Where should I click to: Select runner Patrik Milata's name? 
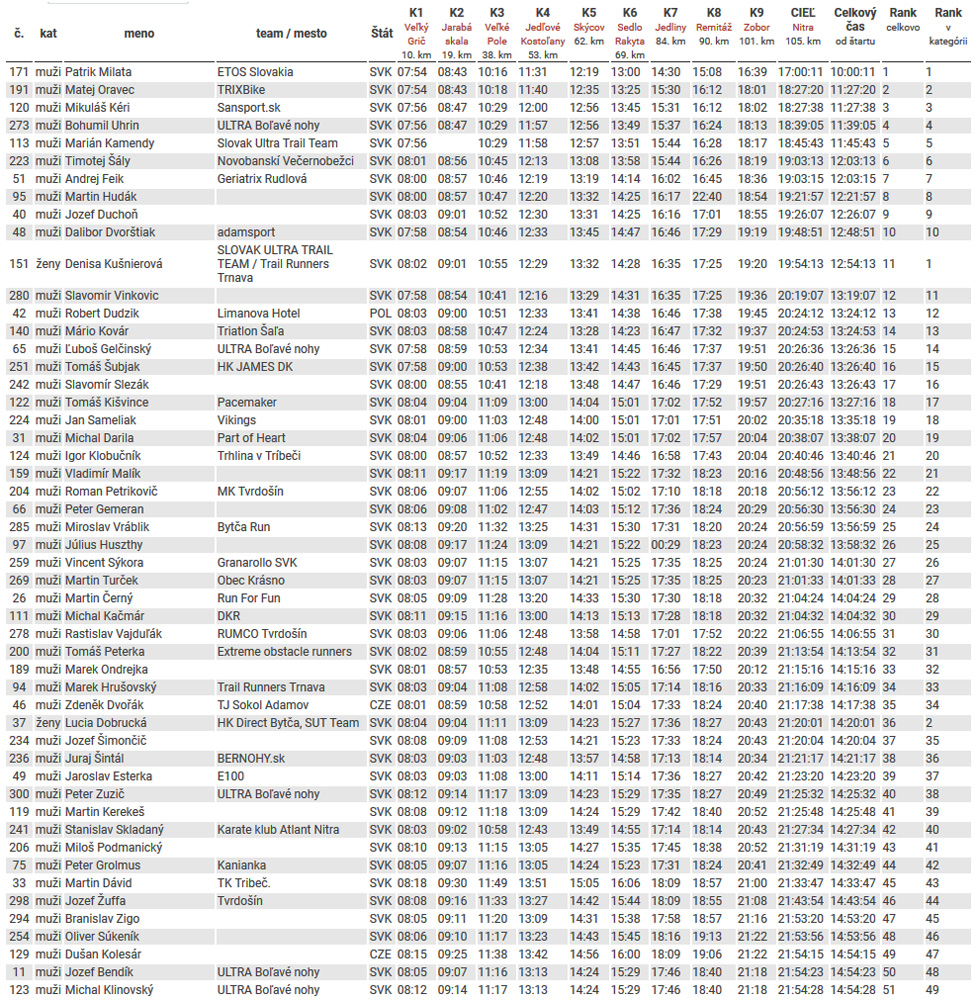pos(98,72)
